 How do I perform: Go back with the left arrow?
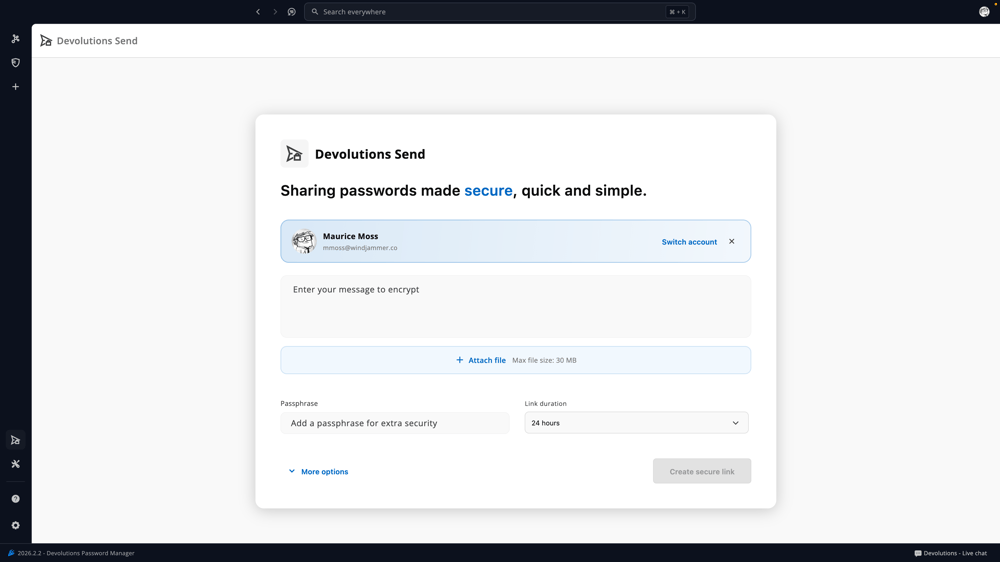click(258, 11)
